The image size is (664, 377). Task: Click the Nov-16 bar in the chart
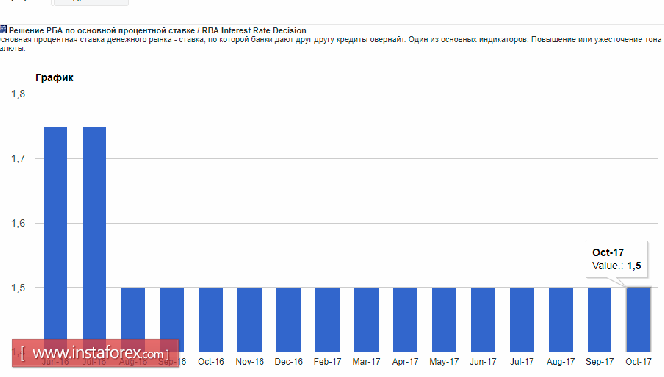pos(249,320)
